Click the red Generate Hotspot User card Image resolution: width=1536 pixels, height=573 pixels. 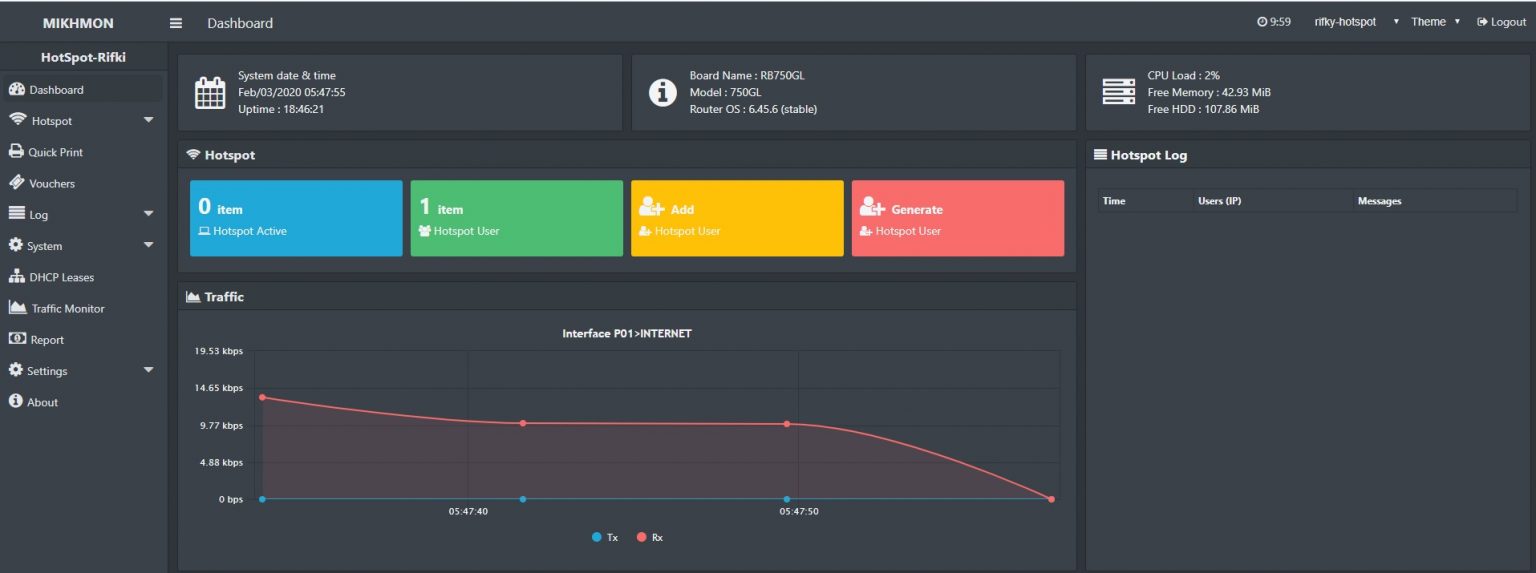click(x=958, y=218)
